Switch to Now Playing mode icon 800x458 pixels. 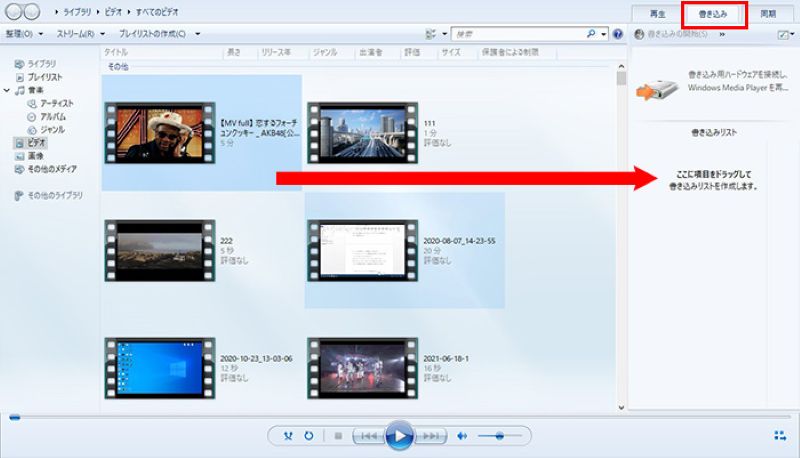tap(780, 436)
